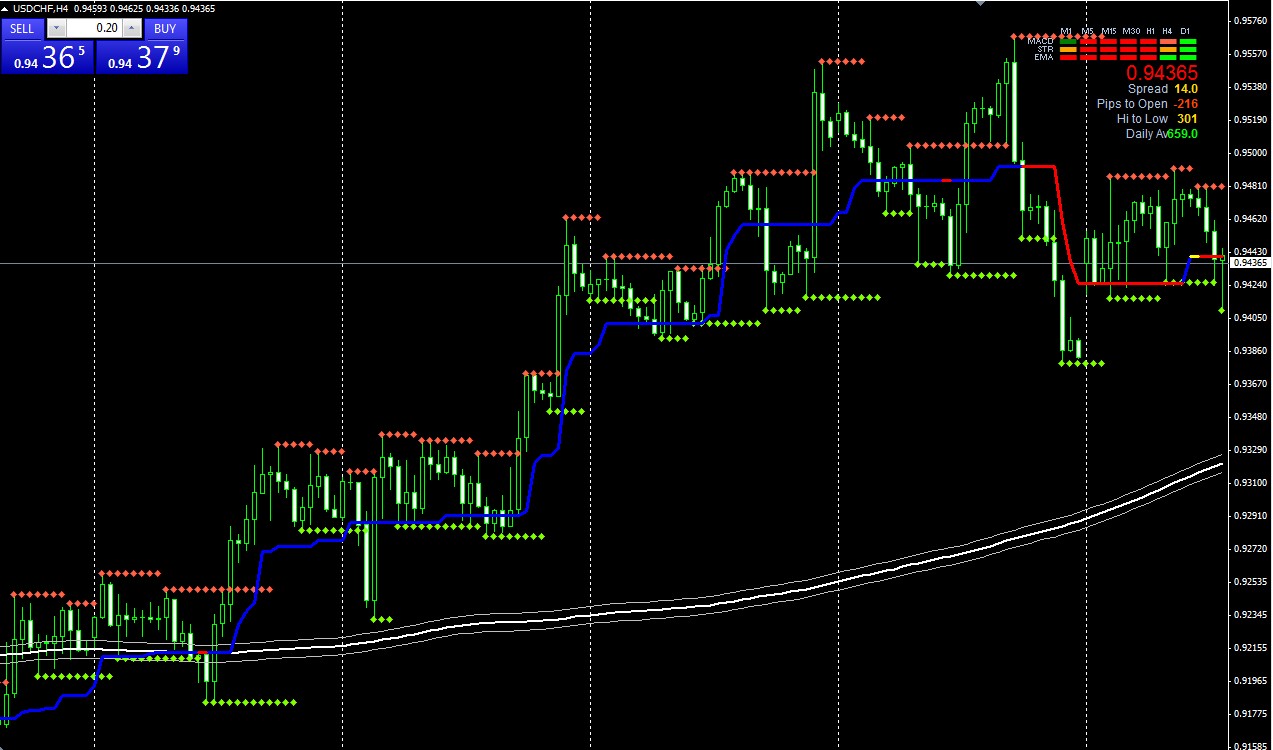Click the Spread 14.0 indicator value
The width and height of the screenshot is (1273, 750).
[x=1186, y=89]
